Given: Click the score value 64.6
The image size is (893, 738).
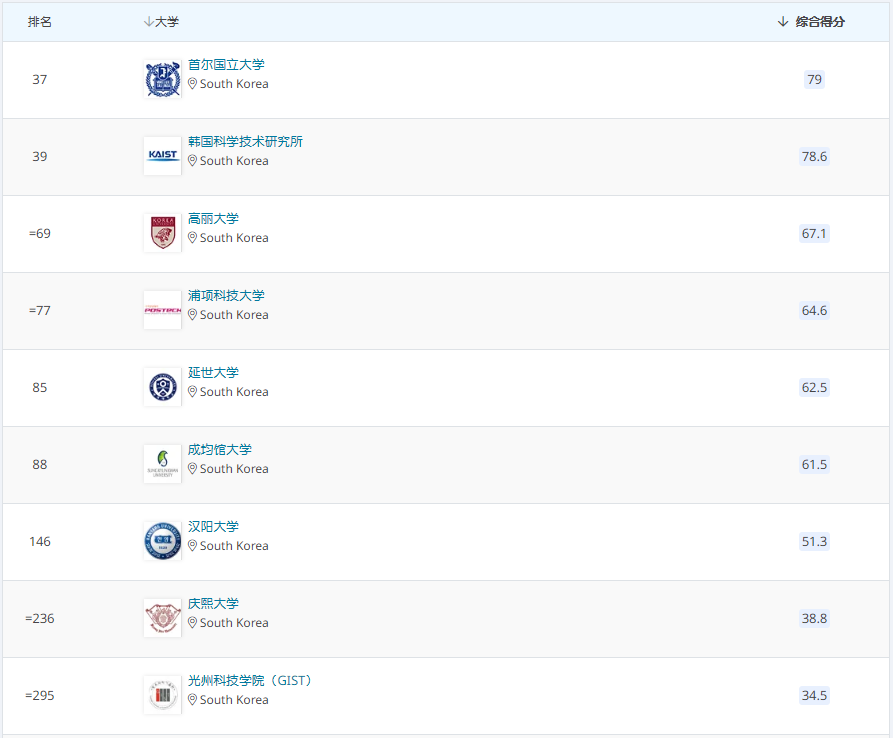Looking at the screenshot, I should [x=814, y=310].
